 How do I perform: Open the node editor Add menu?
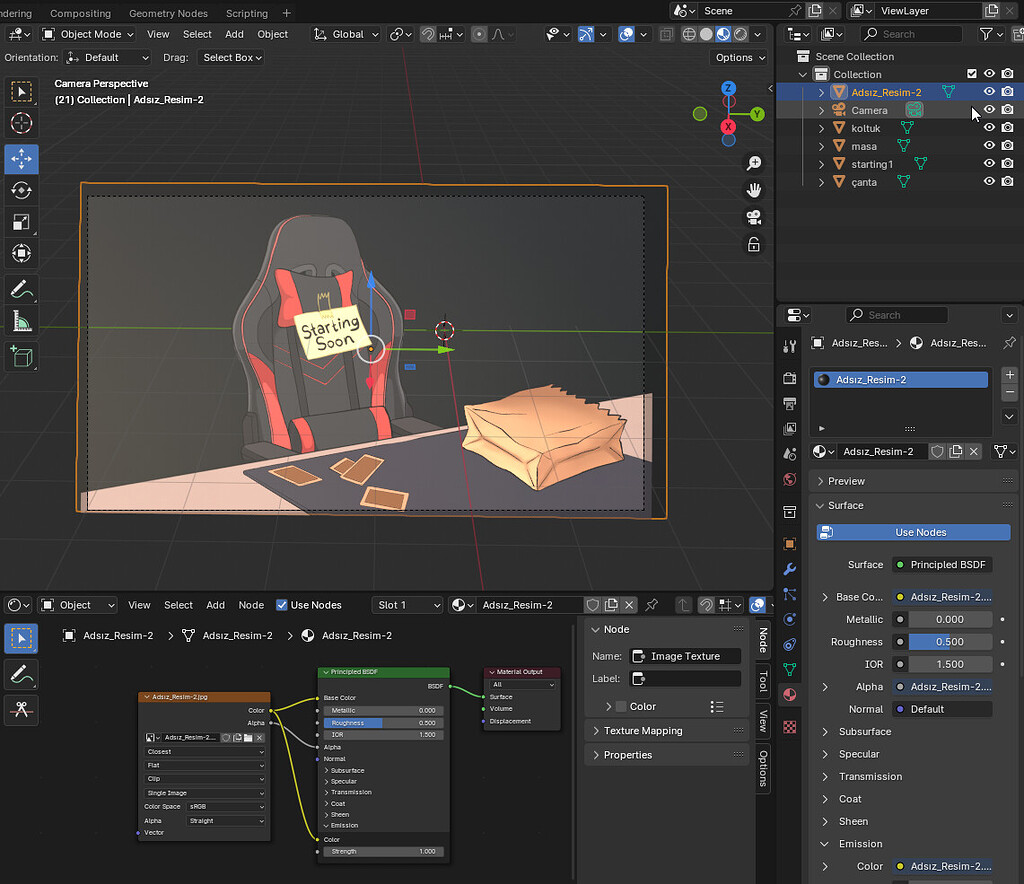pos(216,605)
